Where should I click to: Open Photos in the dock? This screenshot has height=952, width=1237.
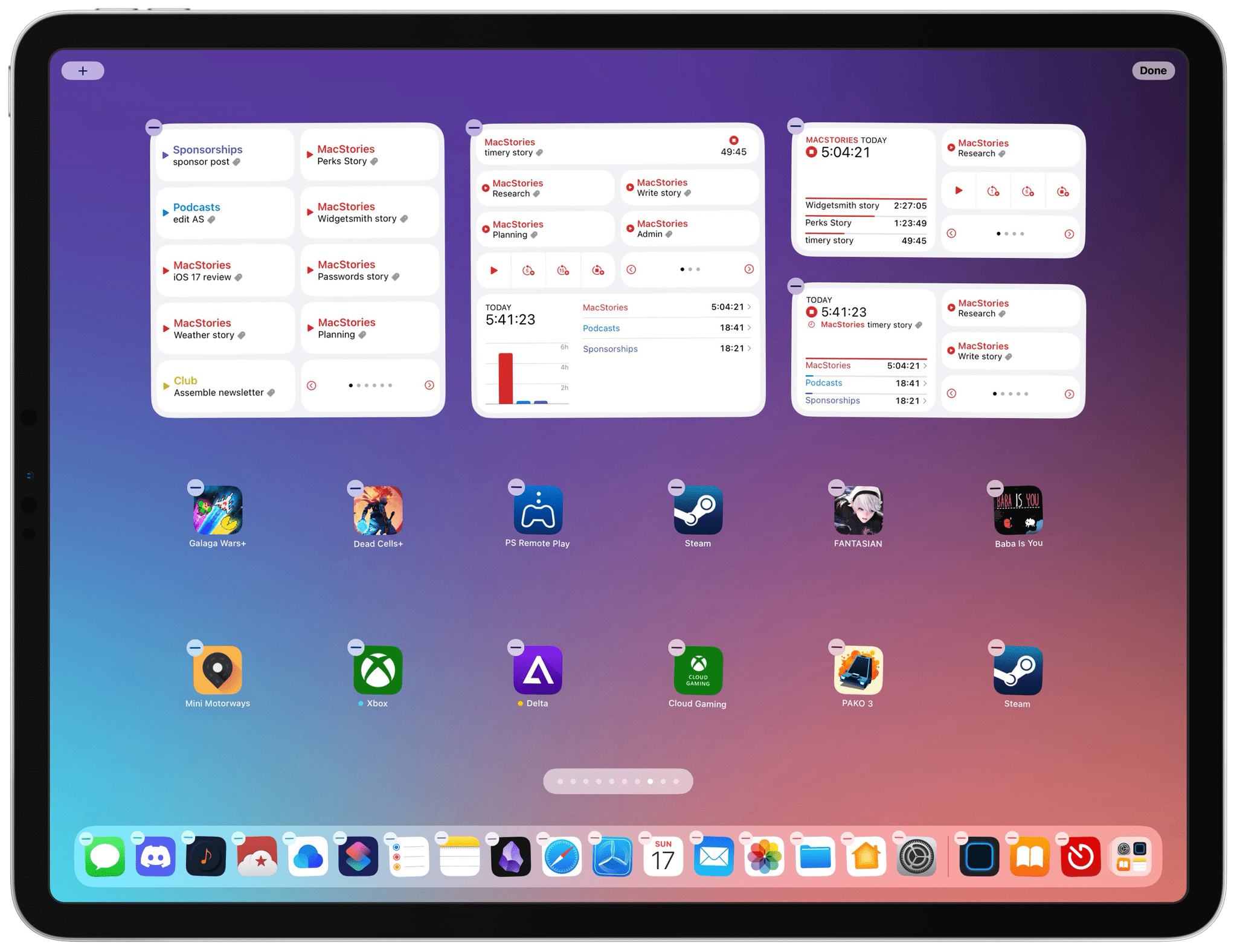click(x=765, y=857)
